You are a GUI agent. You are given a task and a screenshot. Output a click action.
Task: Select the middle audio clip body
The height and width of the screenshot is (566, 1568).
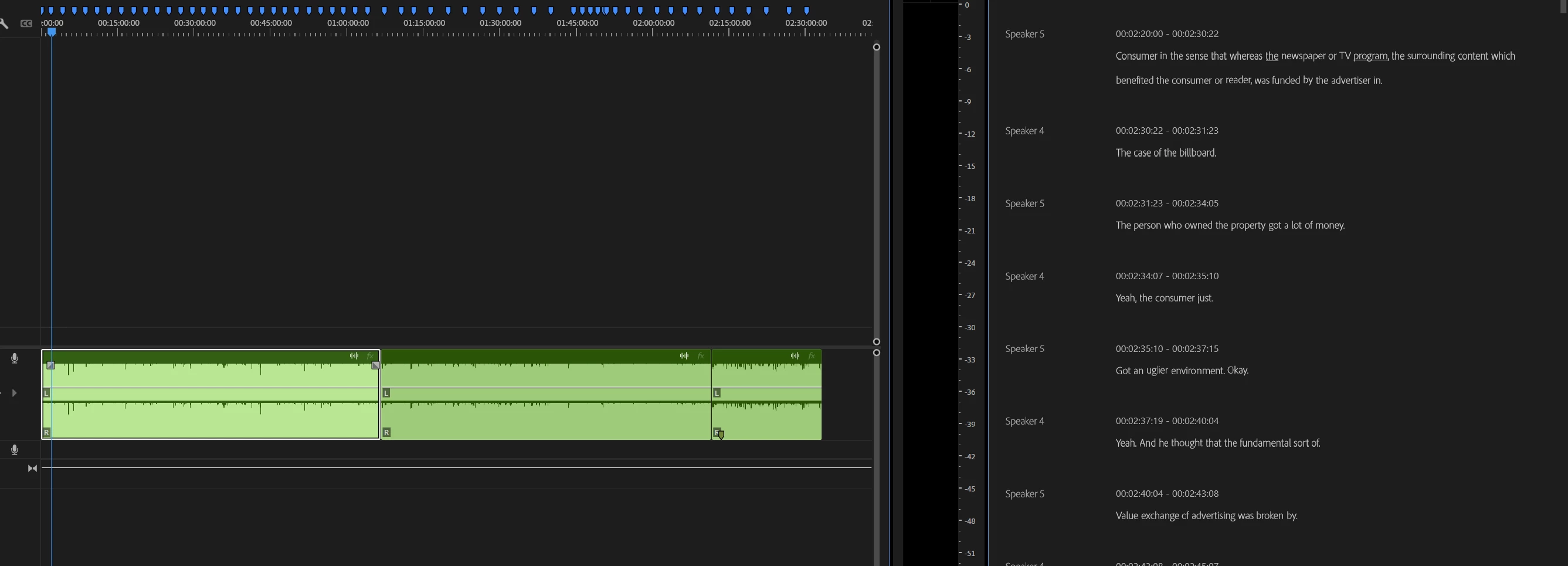click(x=546, y=395)
